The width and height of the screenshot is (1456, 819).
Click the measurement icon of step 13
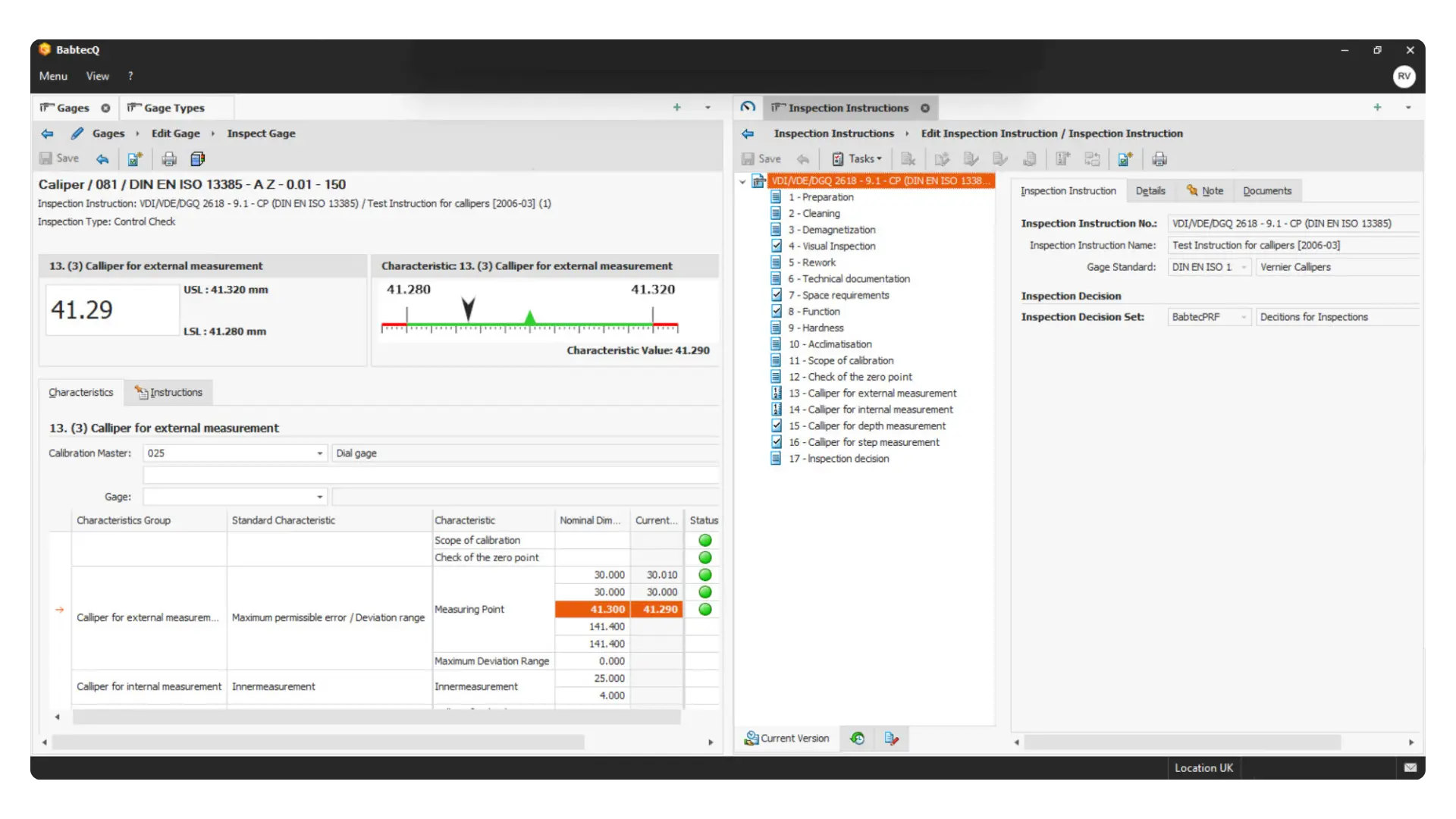pyautogui.click(x=777, y=393)
